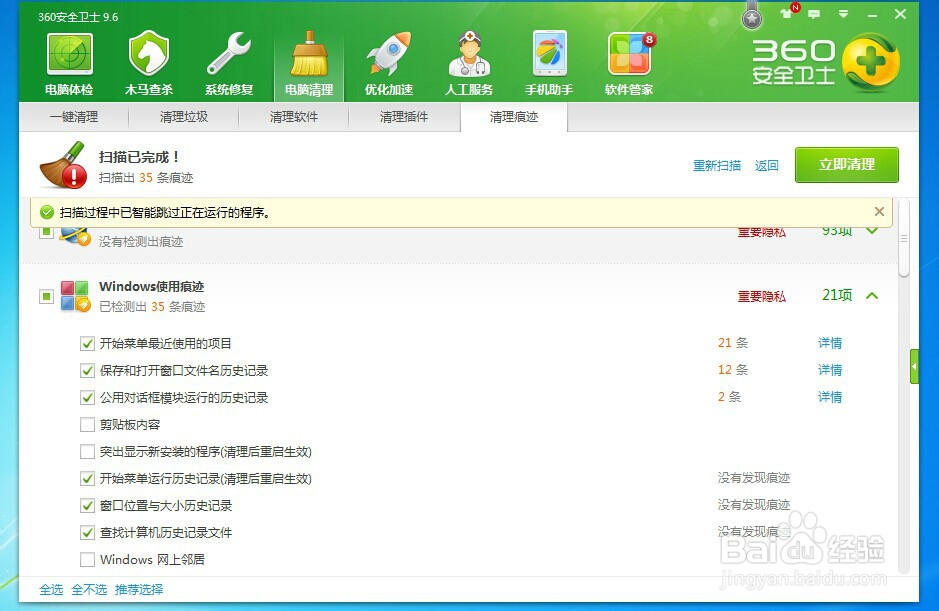Image resolution: width=939 pixels, height=611 pixels.
Task: Open 详情 for 保存和打开窗口文件名历史记录
Action: 830,370
